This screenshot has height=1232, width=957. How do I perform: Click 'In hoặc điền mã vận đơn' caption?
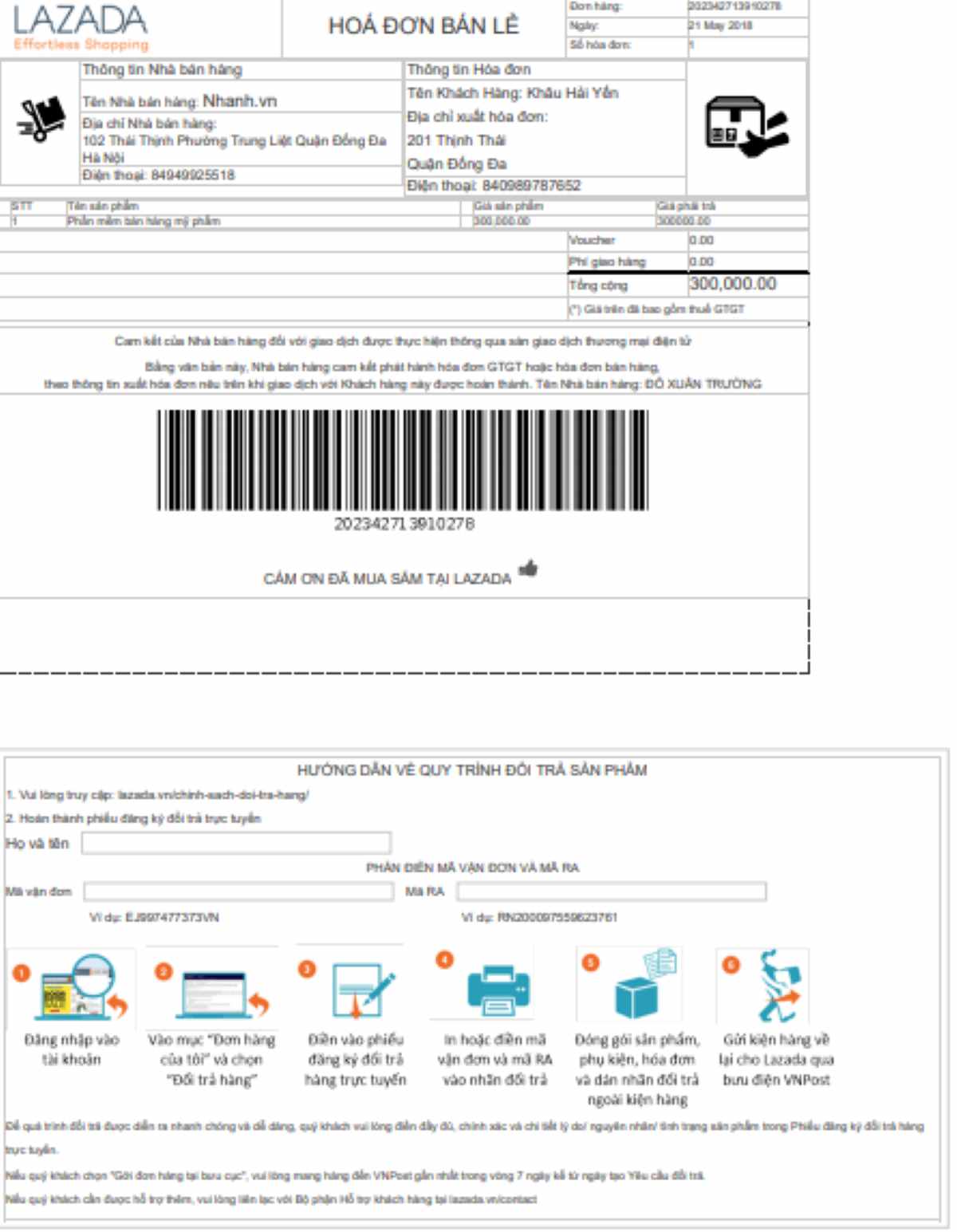tap(494, 1060)
